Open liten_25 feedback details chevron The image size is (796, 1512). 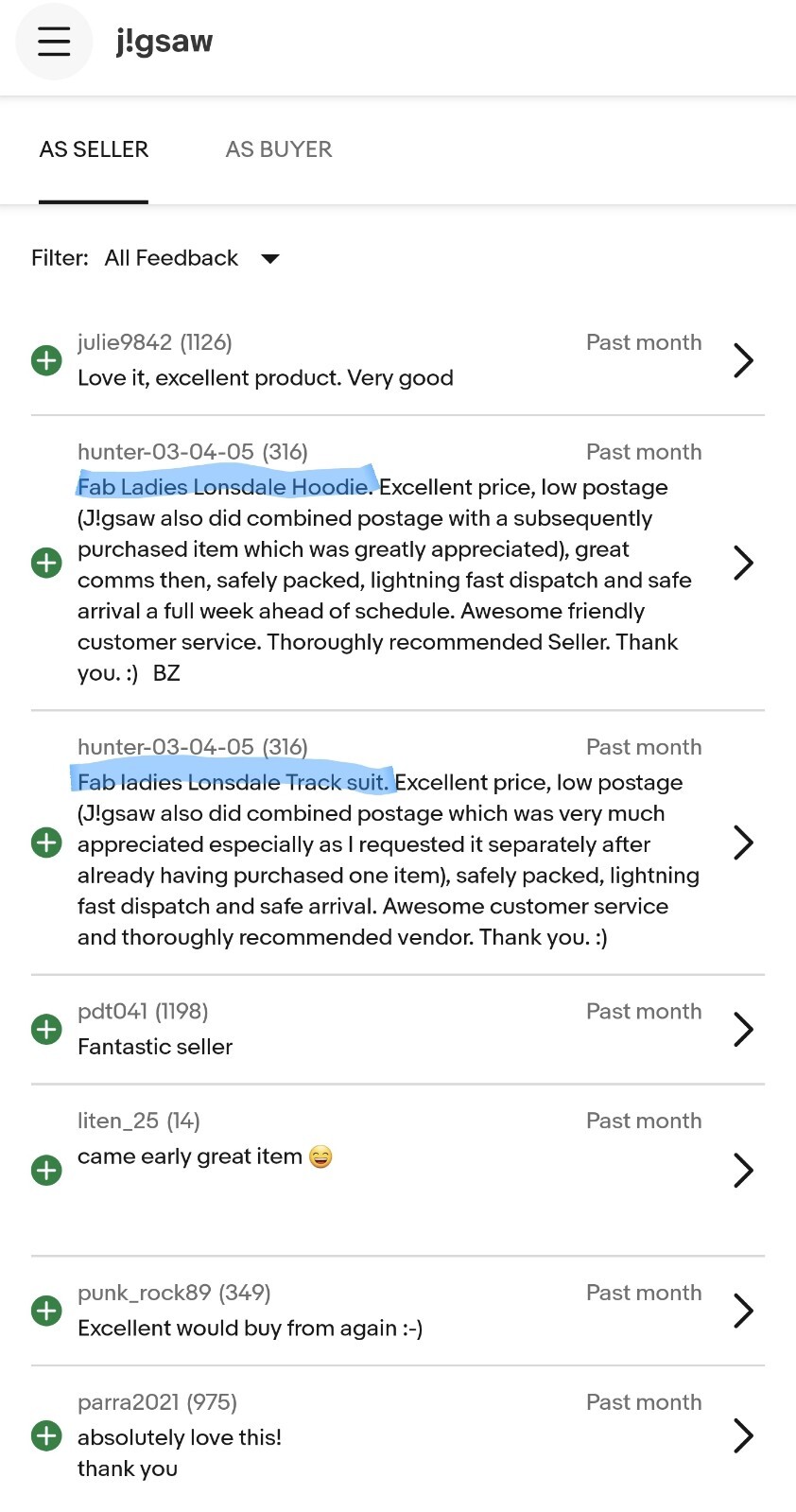(x=744, y=1170)
